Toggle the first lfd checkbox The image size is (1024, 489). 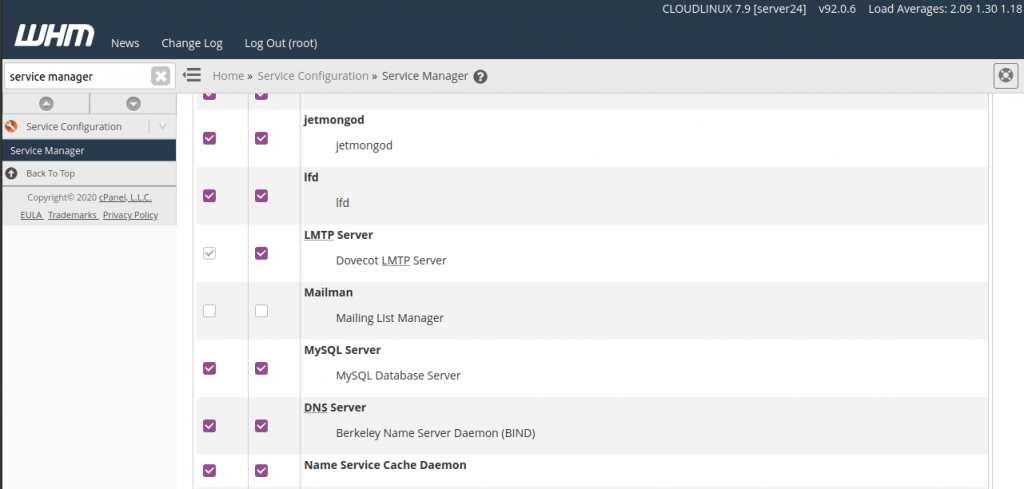209,196
